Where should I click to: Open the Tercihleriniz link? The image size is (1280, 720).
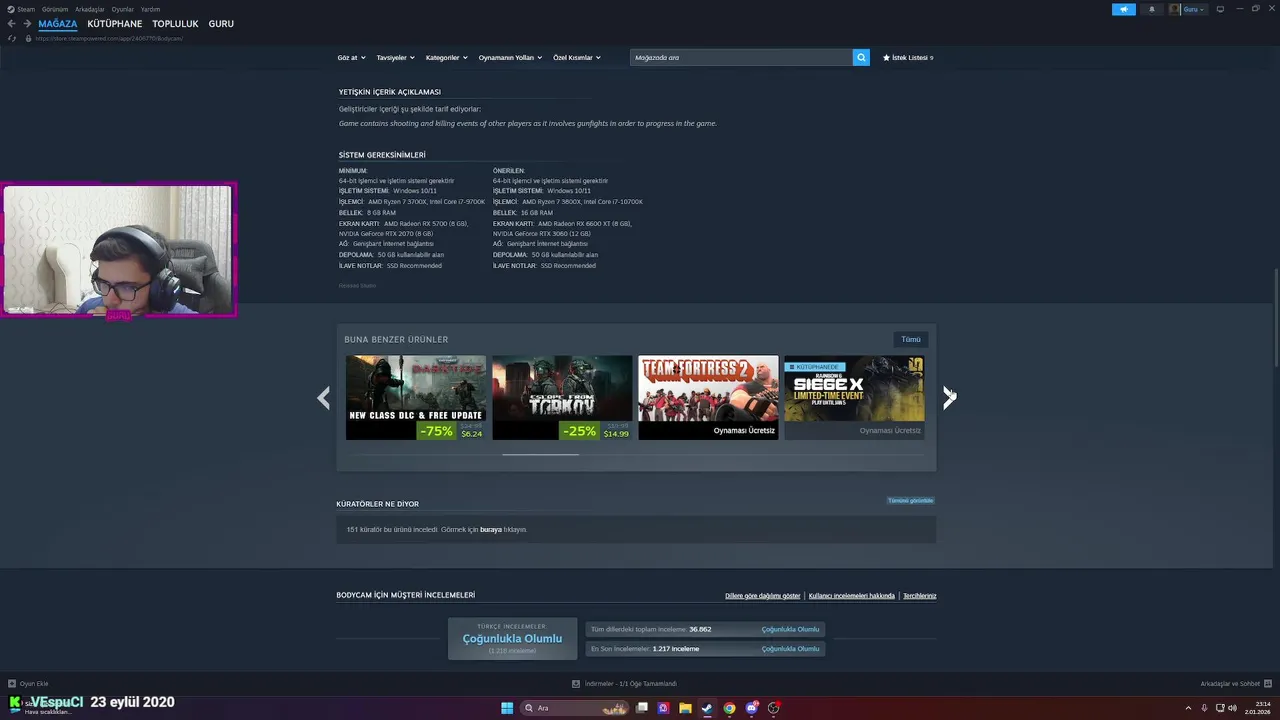pos(920,596)
